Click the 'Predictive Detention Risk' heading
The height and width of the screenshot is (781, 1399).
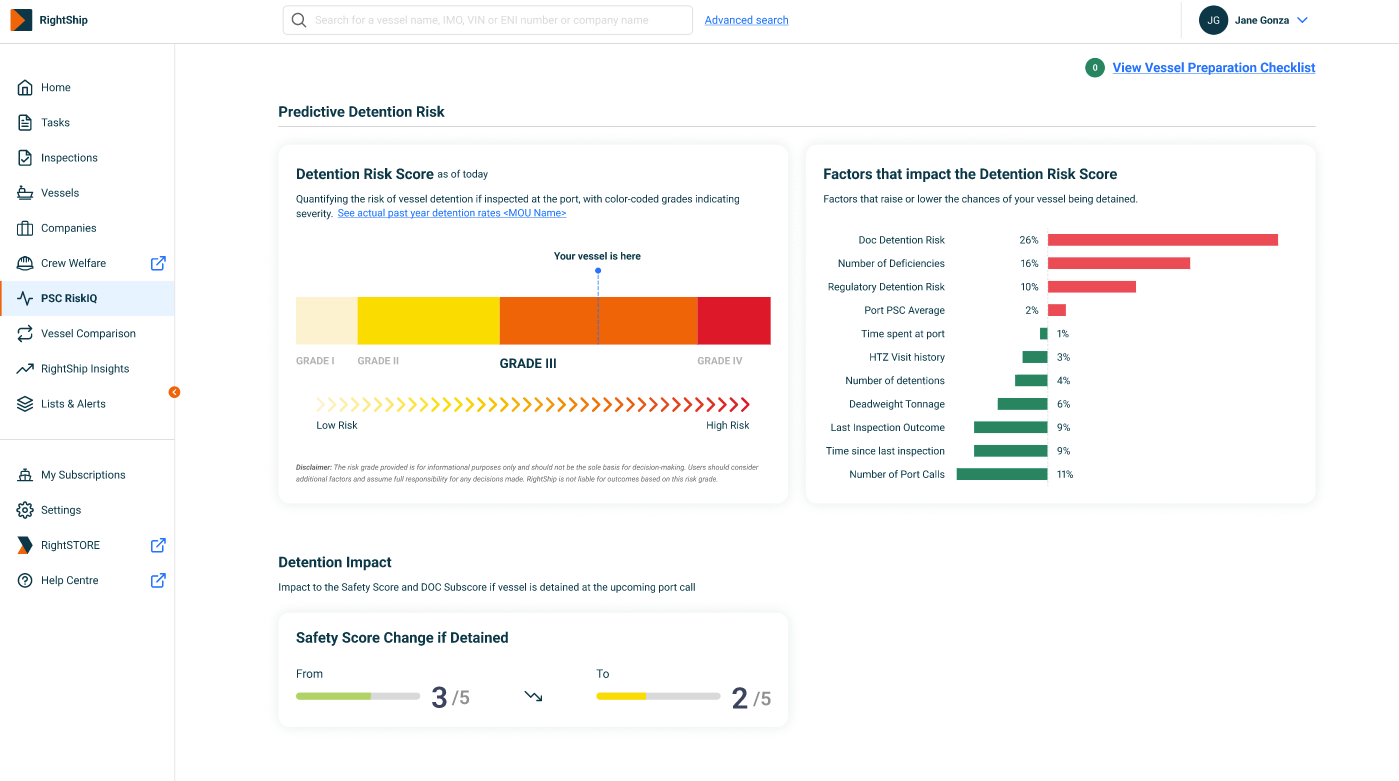(x=361, y=112)
